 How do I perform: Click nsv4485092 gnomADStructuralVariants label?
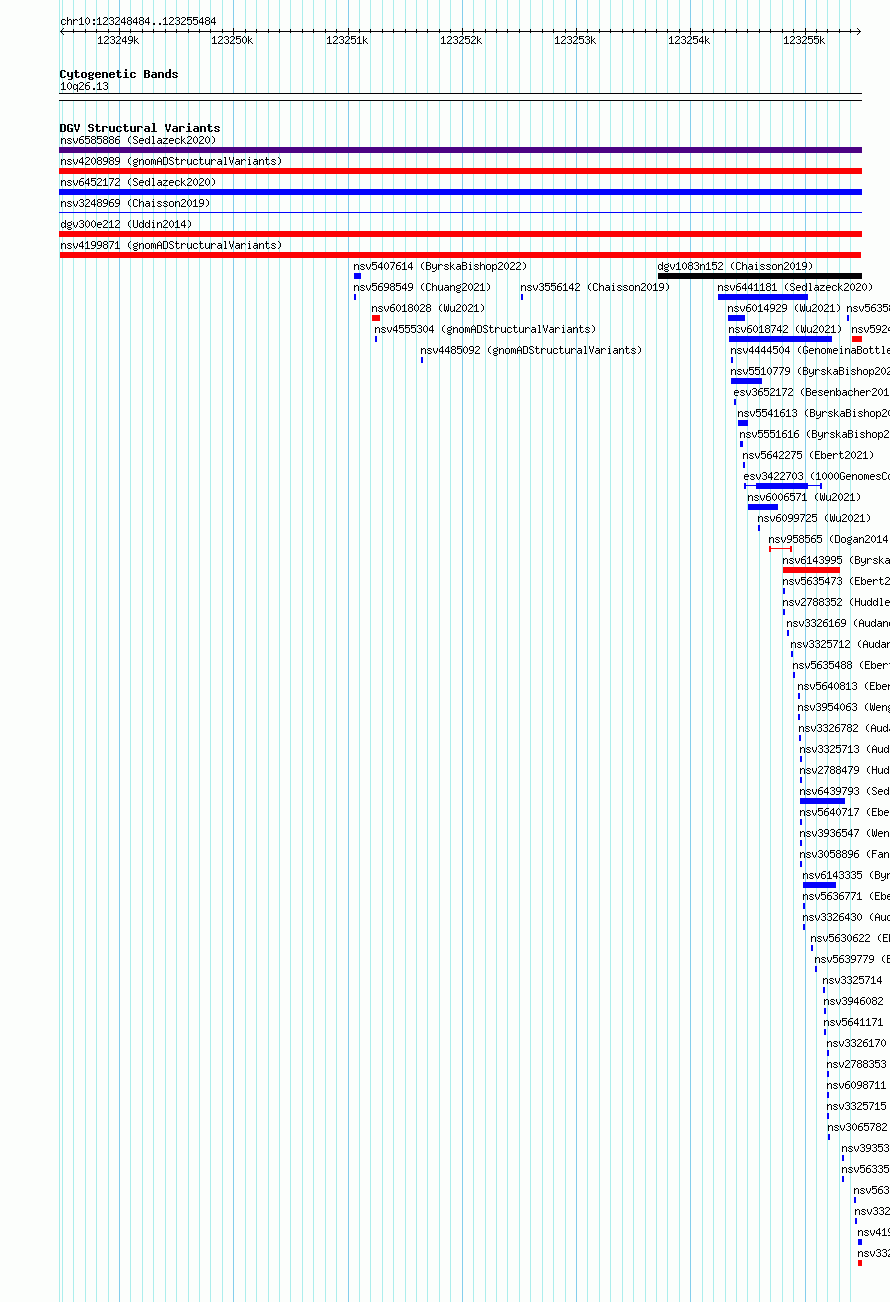click(531, 350)
